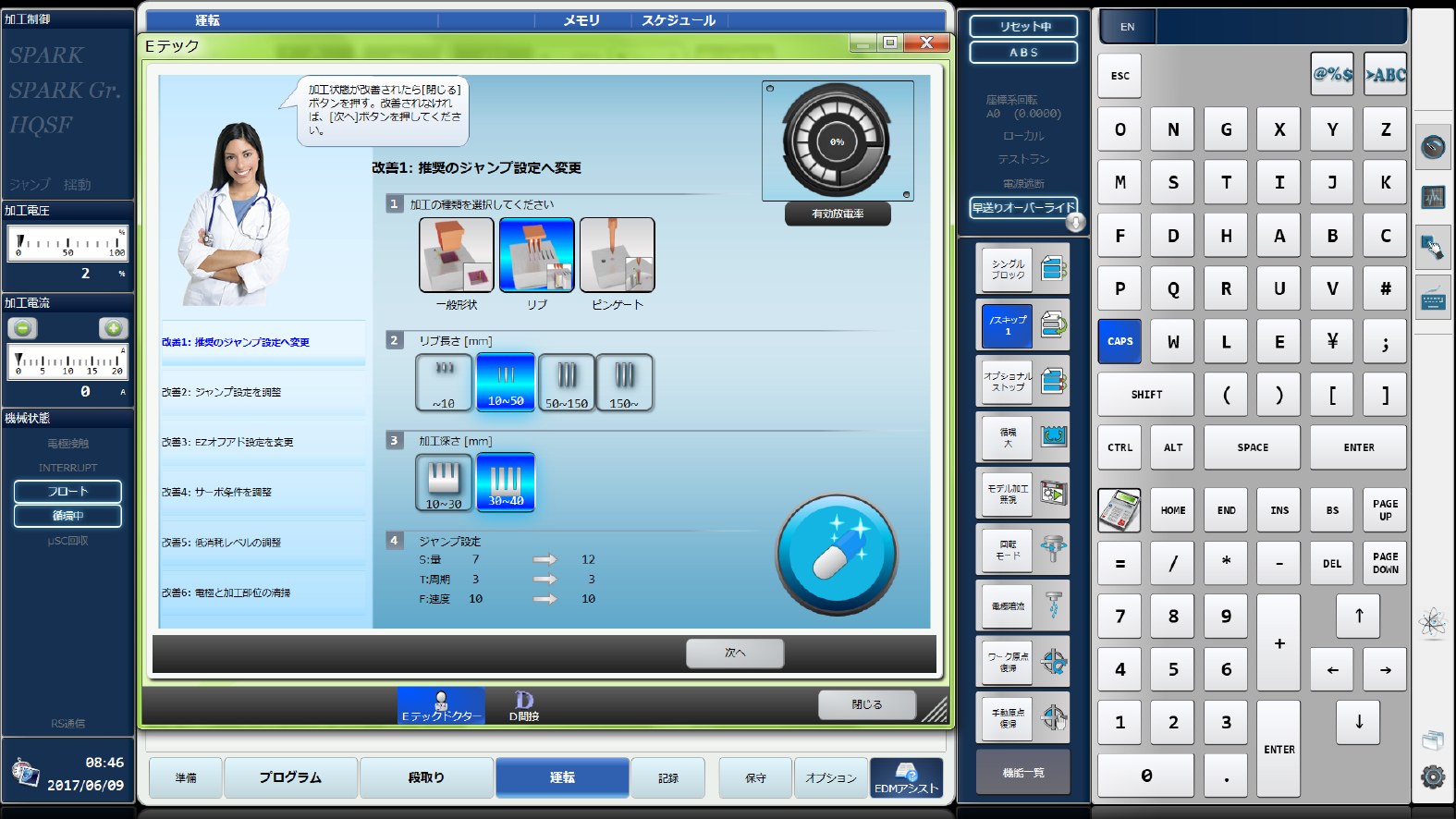Click the 有効放電率 circular dial gauge
1456x819 pixels.
click(837, 141)
